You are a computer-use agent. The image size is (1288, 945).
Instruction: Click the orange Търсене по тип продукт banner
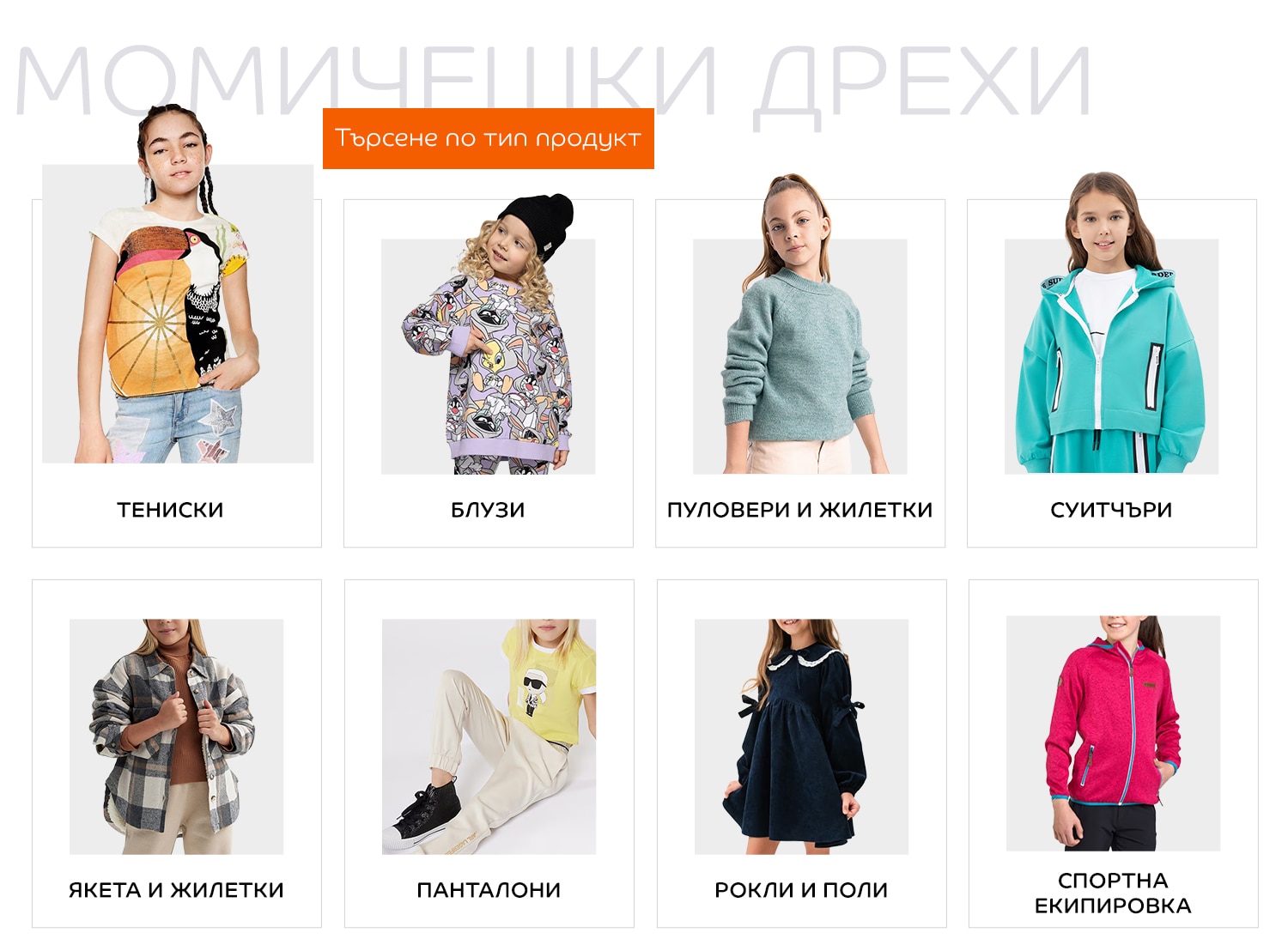pos(489,138)
